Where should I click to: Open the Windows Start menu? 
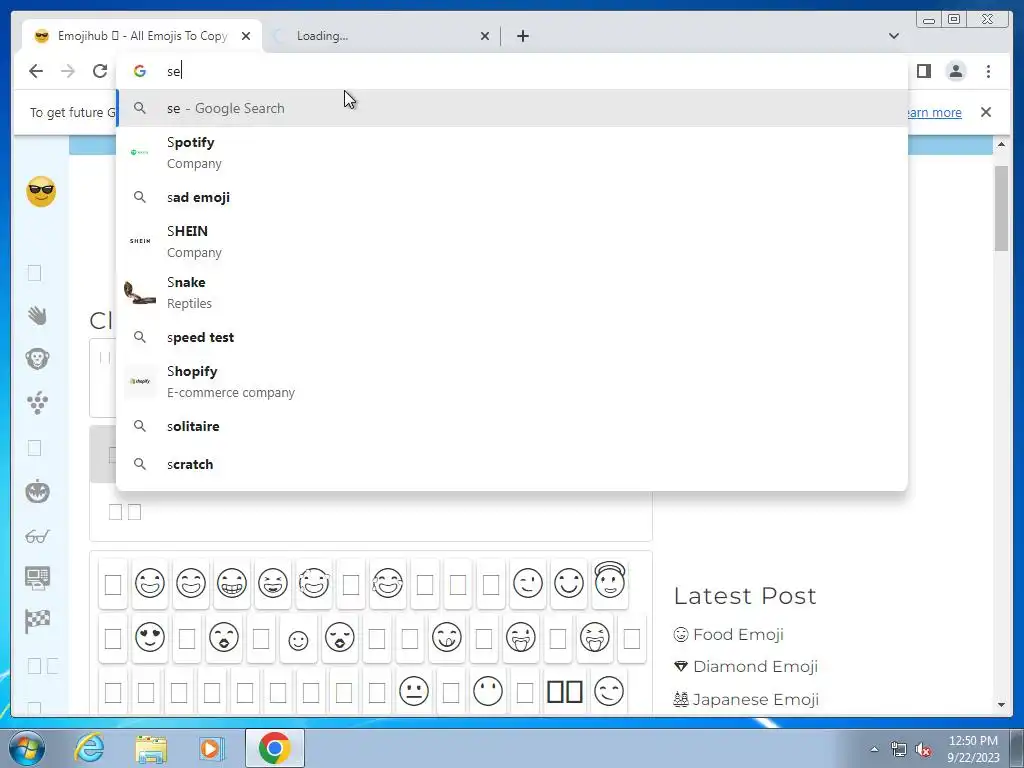click(x=27, y=748)
